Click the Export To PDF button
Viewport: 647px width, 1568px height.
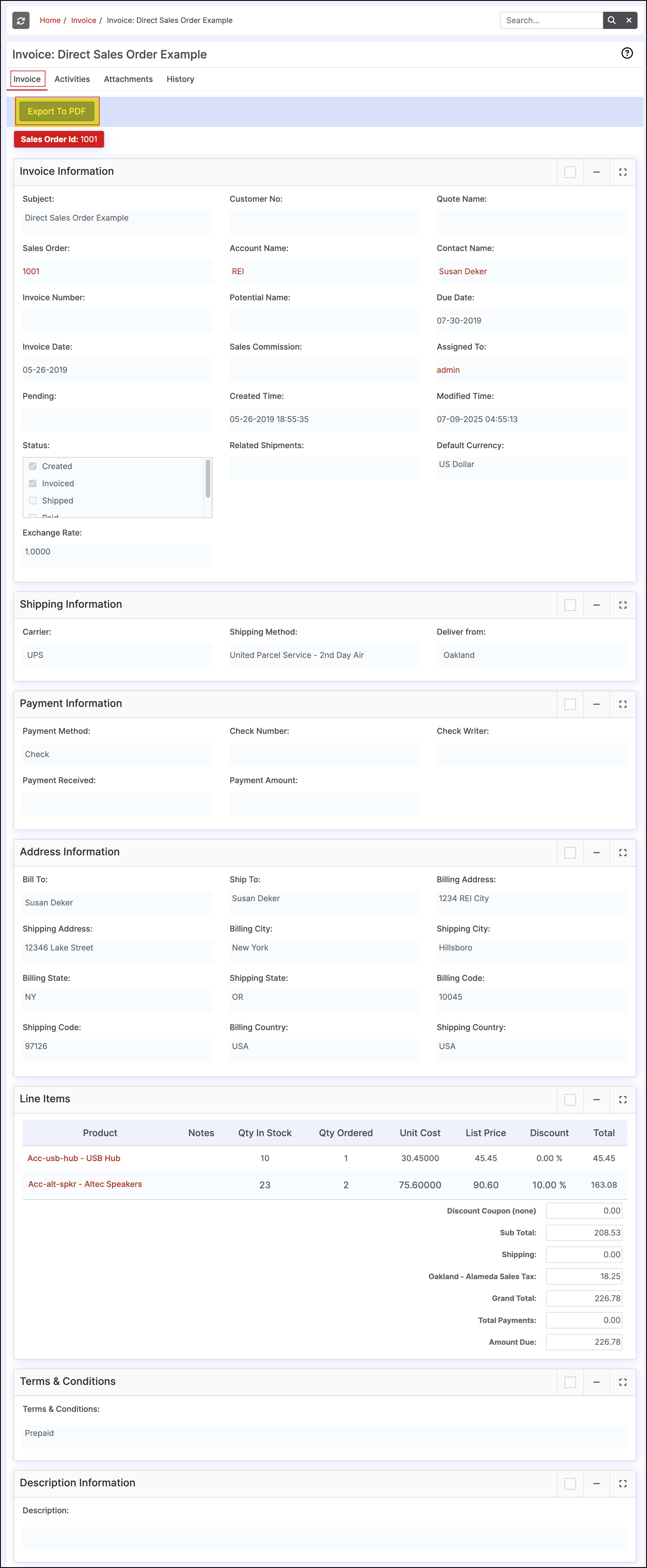pos(57,111)
